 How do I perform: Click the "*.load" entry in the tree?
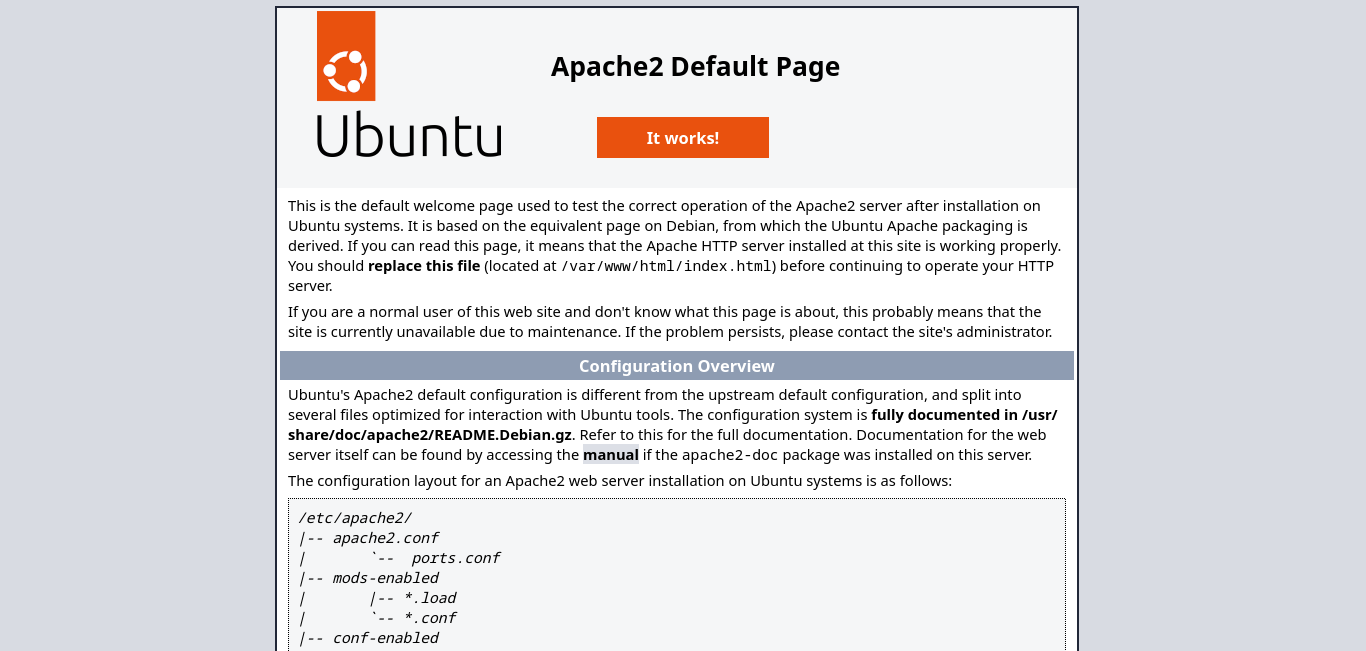point(430,598)
